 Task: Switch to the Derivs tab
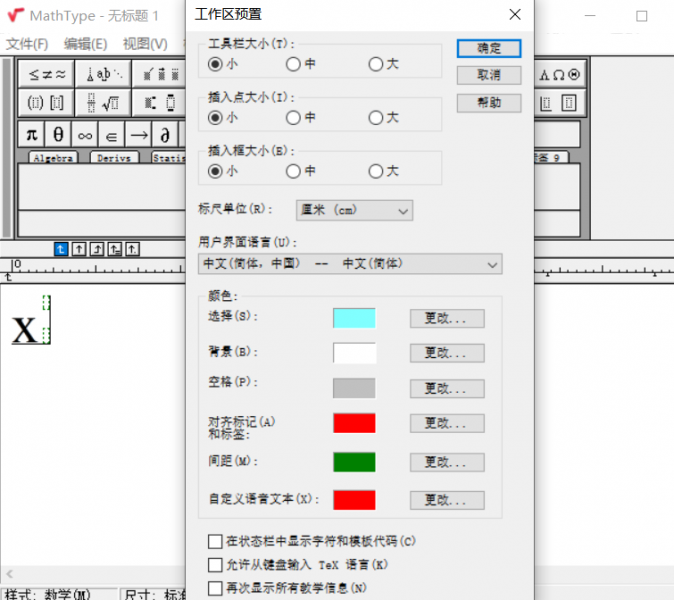click(x=114, y=158)
